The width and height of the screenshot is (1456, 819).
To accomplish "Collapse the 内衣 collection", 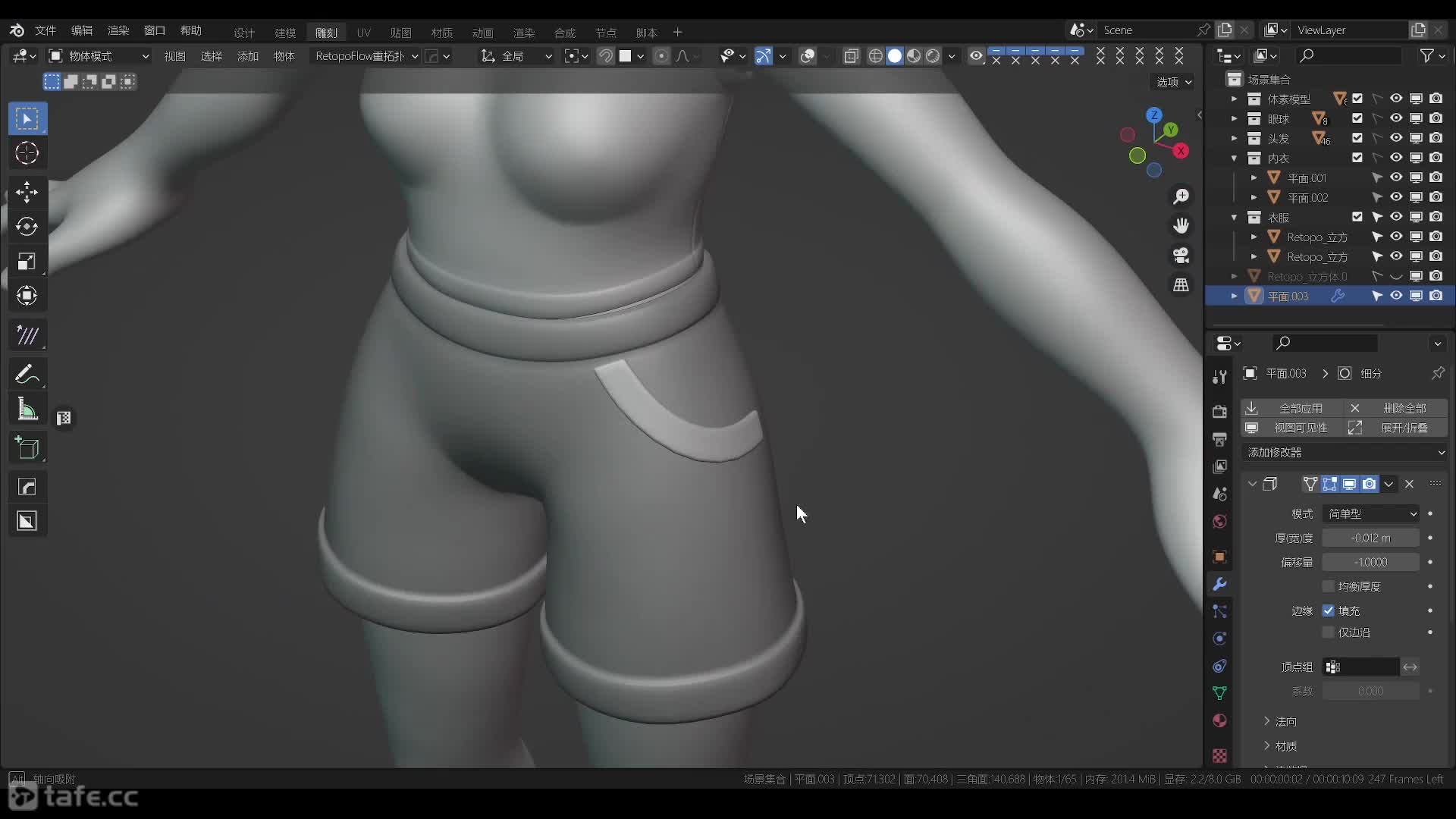I will 1234,158.
